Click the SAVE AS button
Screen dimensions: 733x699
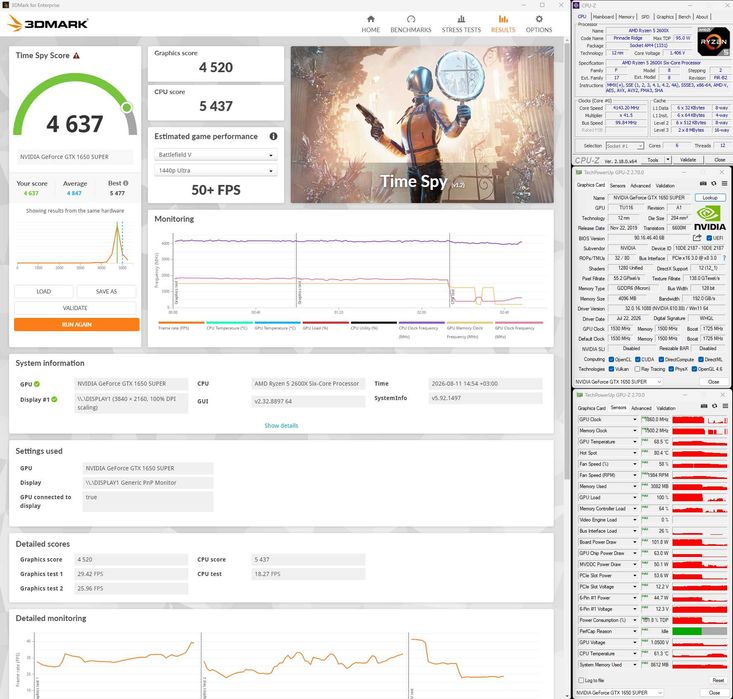[106, 291]
